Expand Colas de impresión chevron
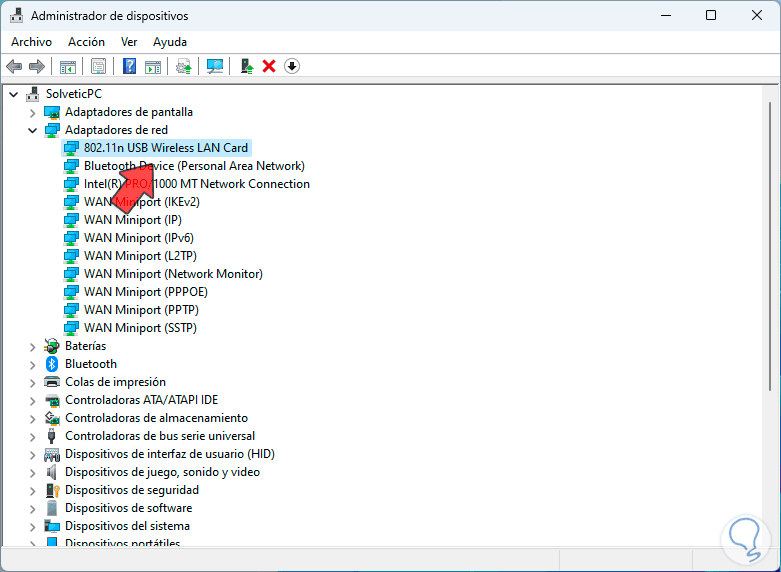 coord(33,382)
